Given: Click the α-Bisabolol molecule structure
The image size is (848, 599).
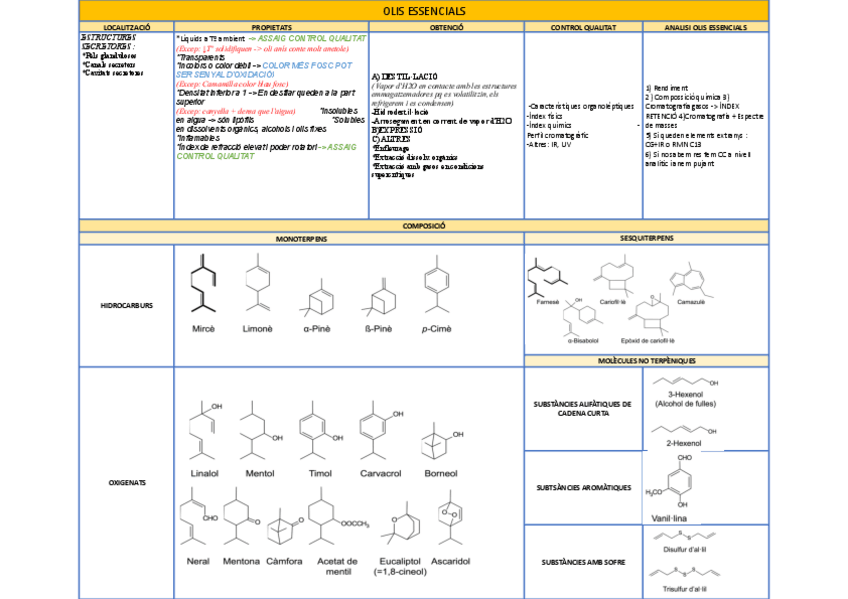Looking at the screenshot, I should click(x=582, y=317).
